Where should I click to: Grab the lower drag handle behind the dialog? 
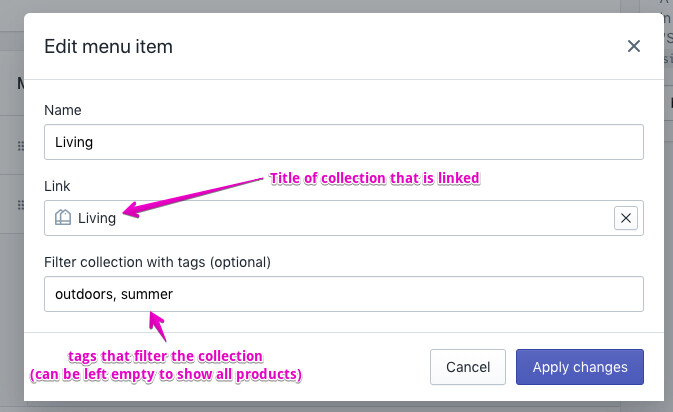21,205
